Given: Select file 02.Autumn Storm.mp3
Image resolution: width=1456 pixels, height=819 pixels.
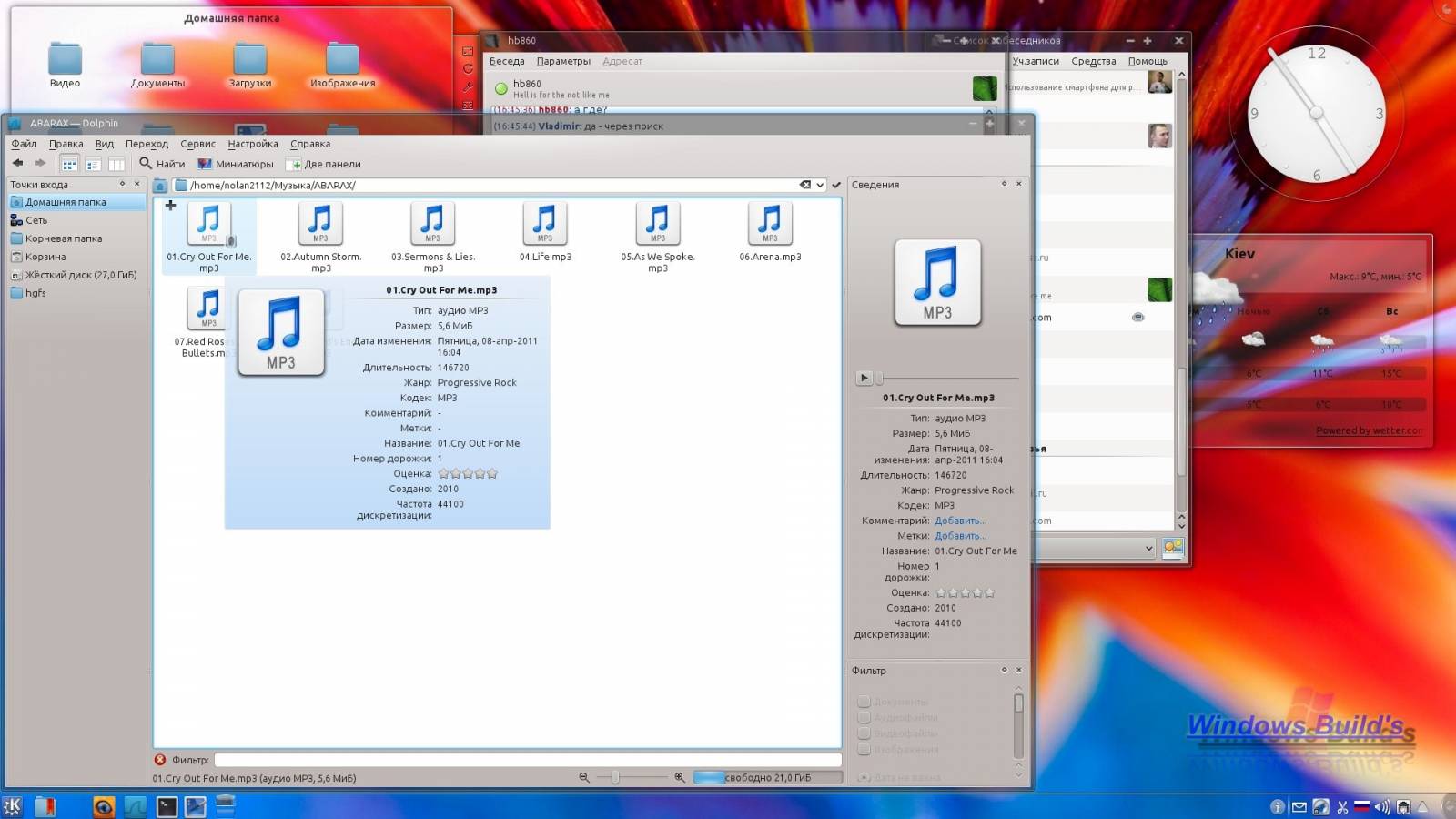Looking at the screenshot, I should point(320,237).
